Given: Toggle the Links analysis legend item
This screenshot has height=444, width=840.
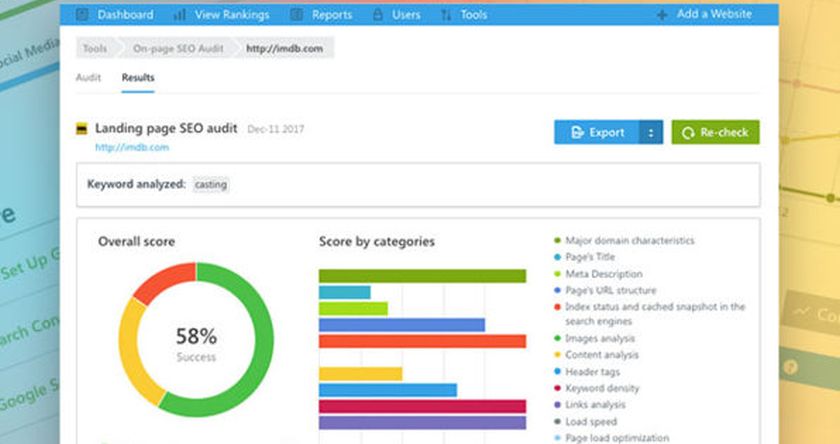Looking at the screenshot, I should coord(590,405).
